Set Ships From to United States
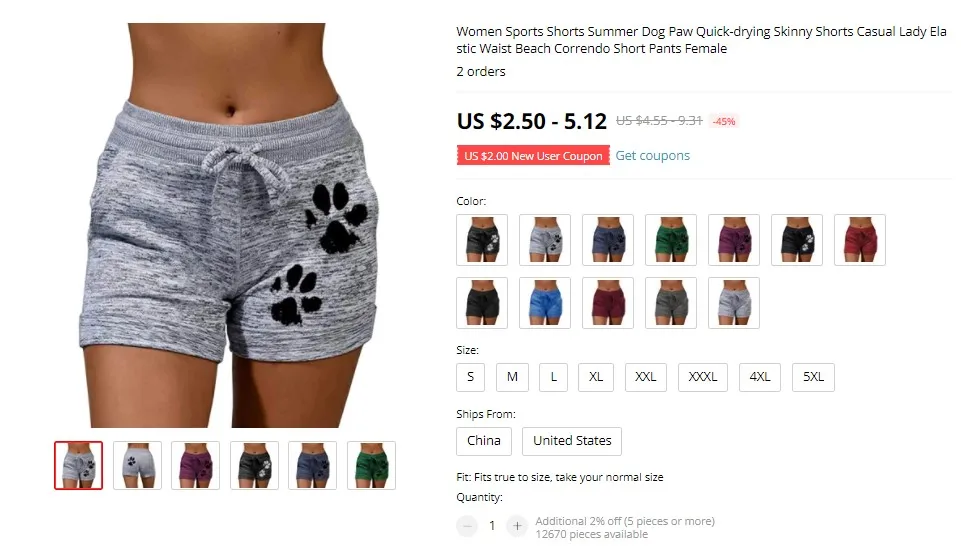 [x=572, y=441]
